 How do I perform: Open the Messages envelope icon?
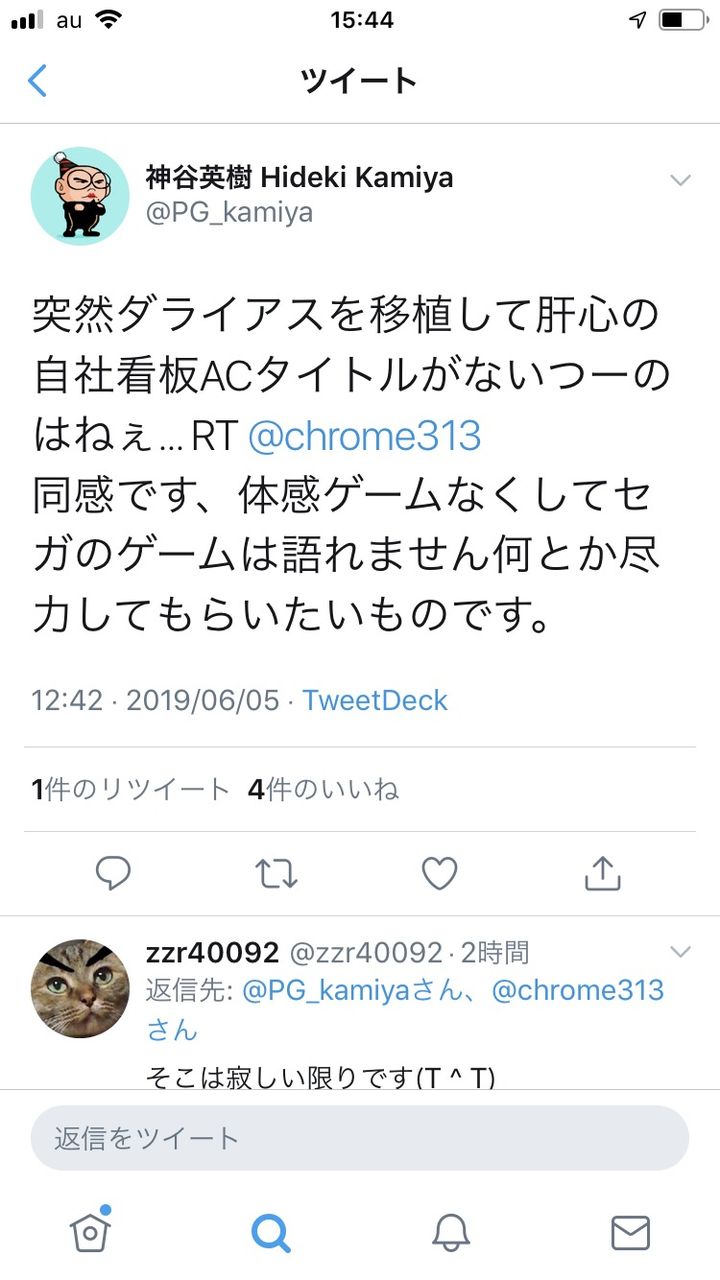630,1232
